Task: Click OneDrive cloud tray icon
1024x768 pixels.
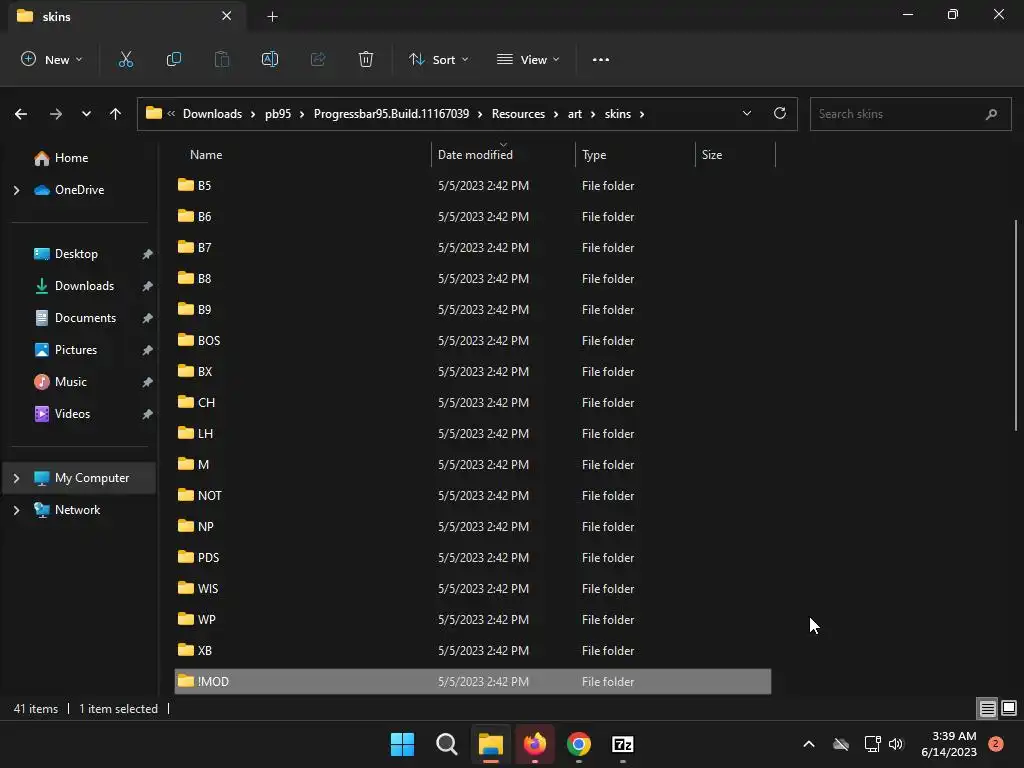Action: [x=841, y=744]
